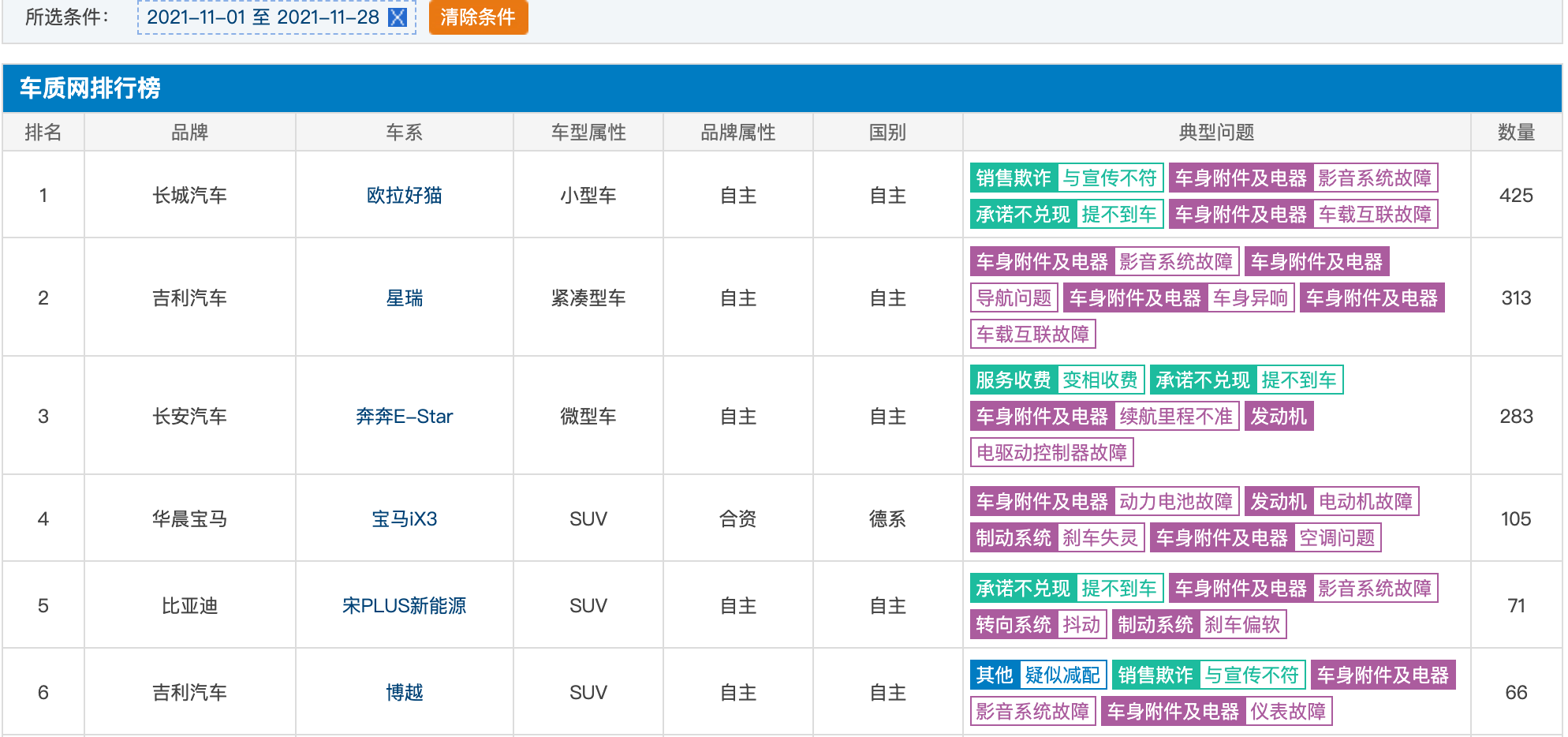This screenshot has height=737, width=1568.
Task: Click 影音系统故障 tag in the 星瑞 row
Action: 1176,262
